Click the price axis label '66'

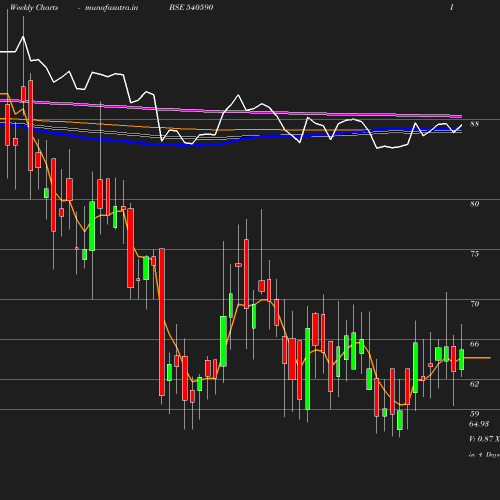tap(474, 344)
